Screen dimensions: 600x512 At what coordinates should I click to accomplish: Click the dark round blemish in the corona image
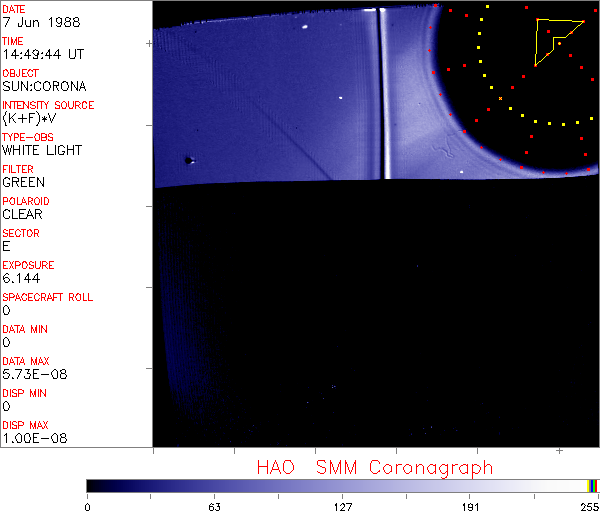[187, 159]
